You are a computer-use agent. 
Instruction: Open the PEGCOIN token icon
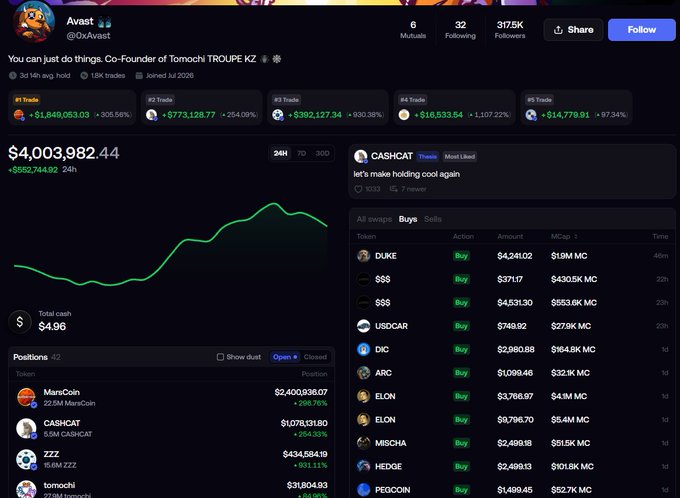point(363,490)
